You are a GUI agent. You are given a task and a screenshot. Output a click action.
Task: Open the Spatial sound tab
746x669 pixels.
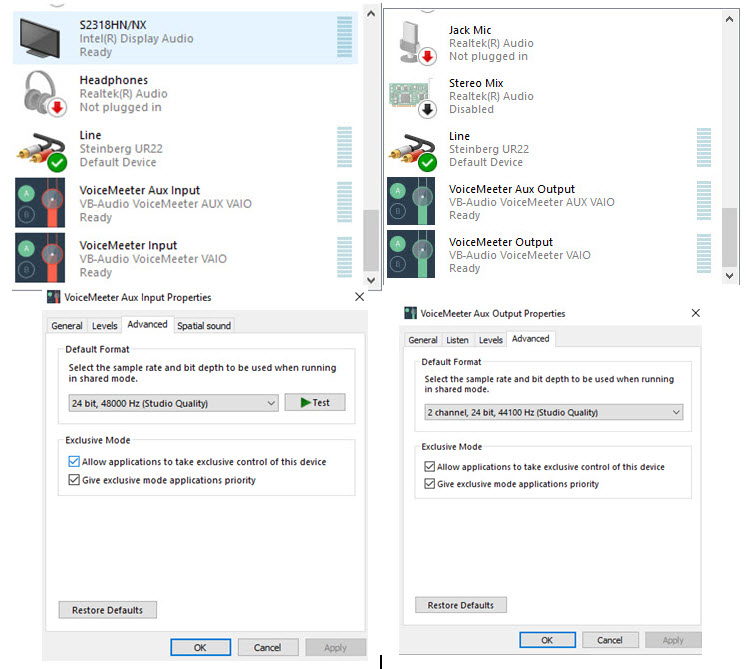(204, 325)
